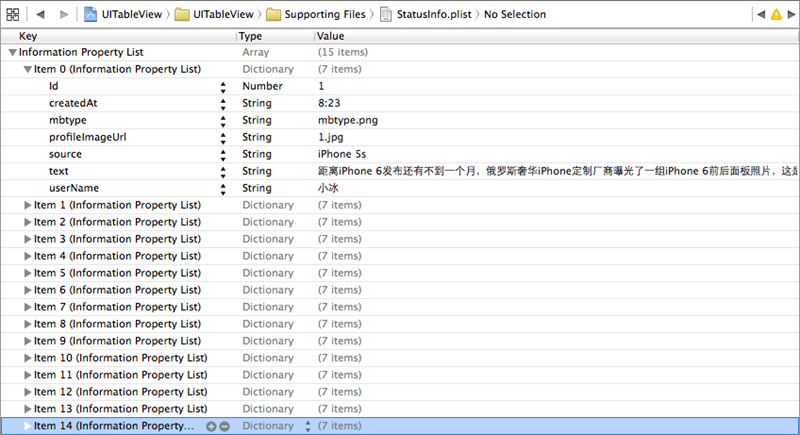Expand Item 2 disclosure triangle
The width and height of the screenshot is (800, 435).
click(x=28, y=222)
